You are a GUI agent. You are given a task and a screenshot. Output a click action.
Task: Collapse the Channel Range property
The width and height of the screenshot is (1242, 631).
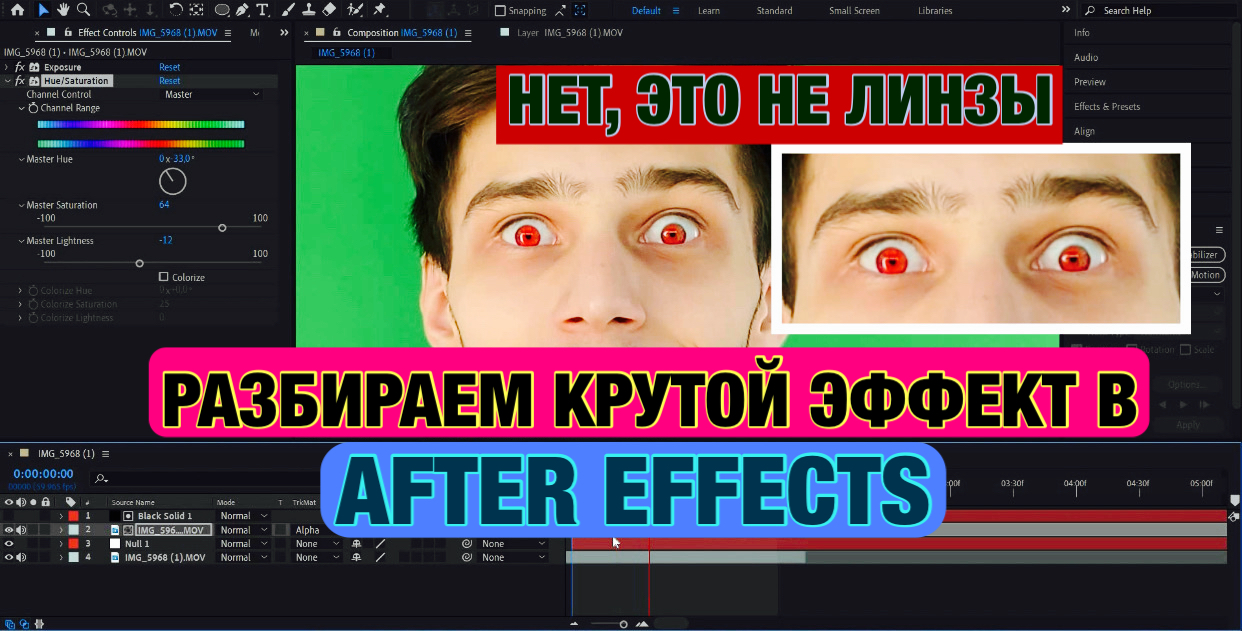[x=22, y=108]
